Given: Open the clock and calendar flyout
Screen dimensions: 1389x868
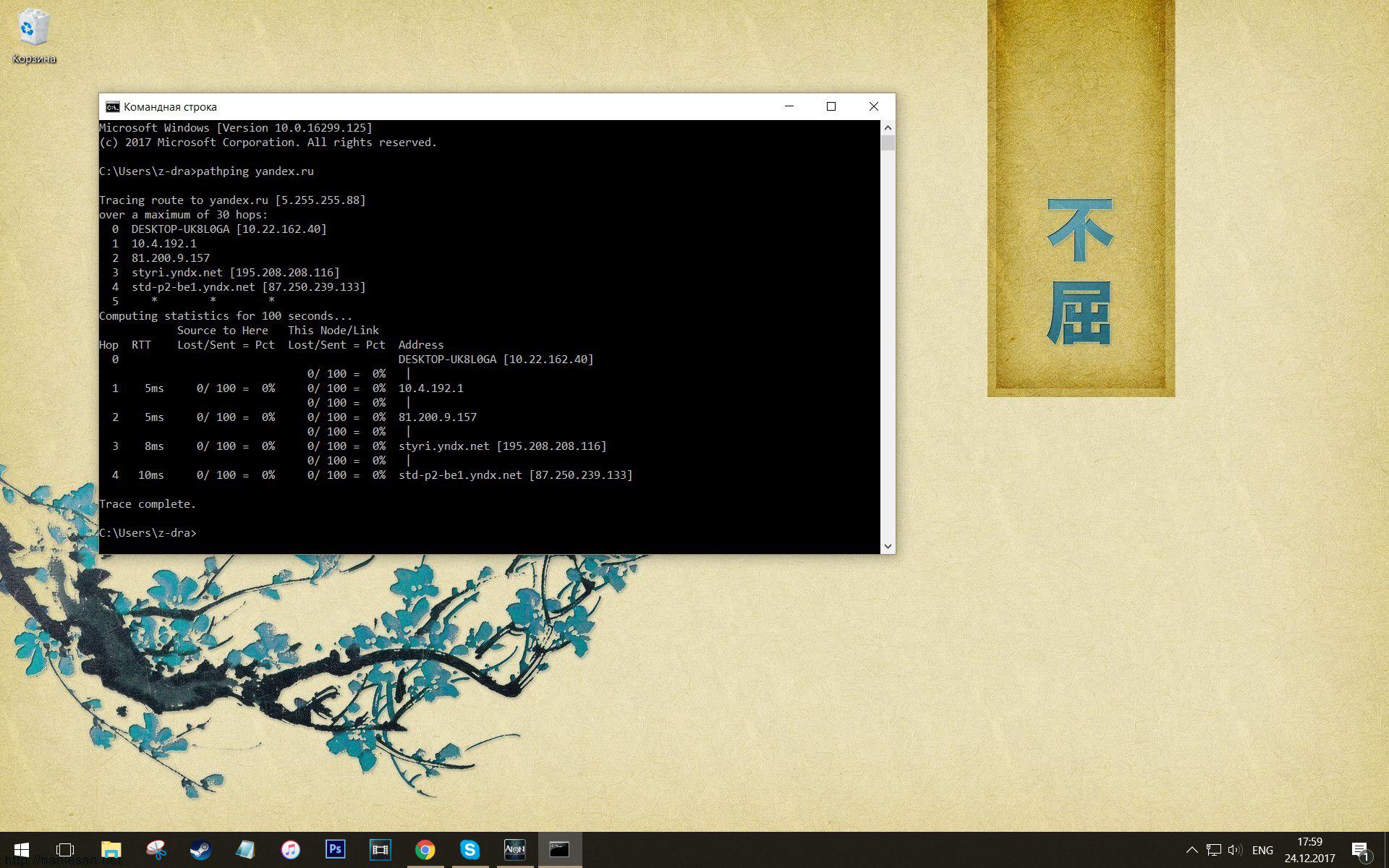Looking at the screenshot, I should [x=1310, y=850].
